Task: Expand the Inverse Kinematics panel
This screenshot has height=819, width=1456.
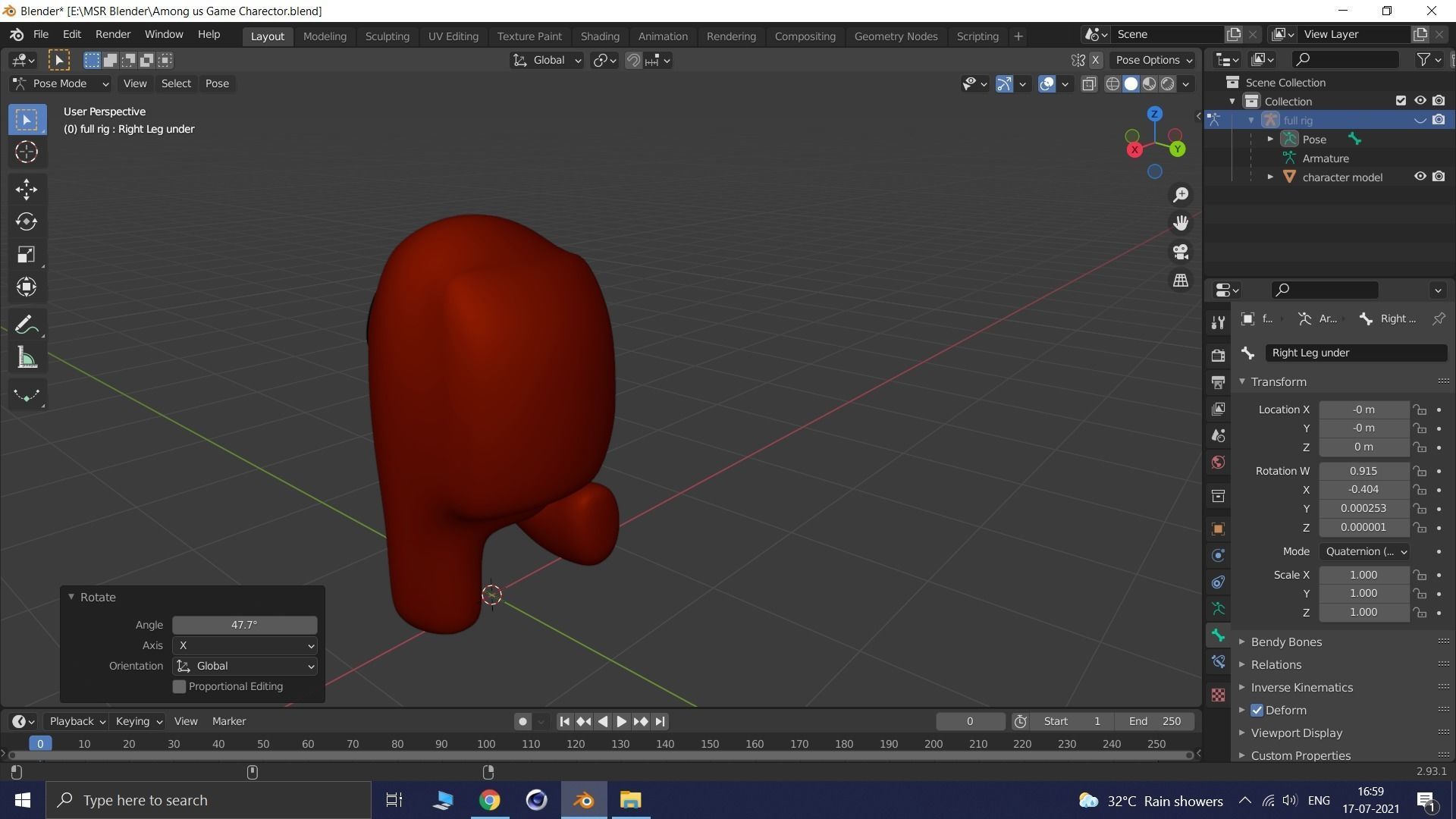Action: pos(1301,688)
